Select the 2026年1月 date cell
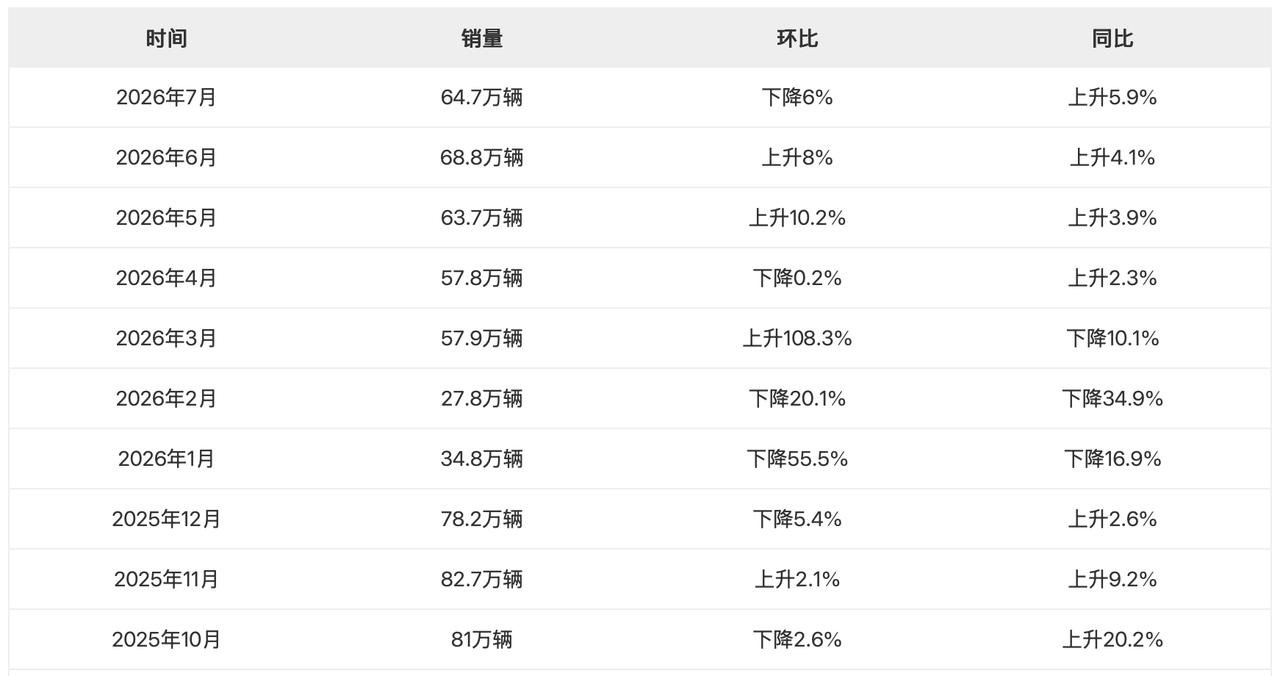This screenshot has height=676, width=1280. [166, 458]
